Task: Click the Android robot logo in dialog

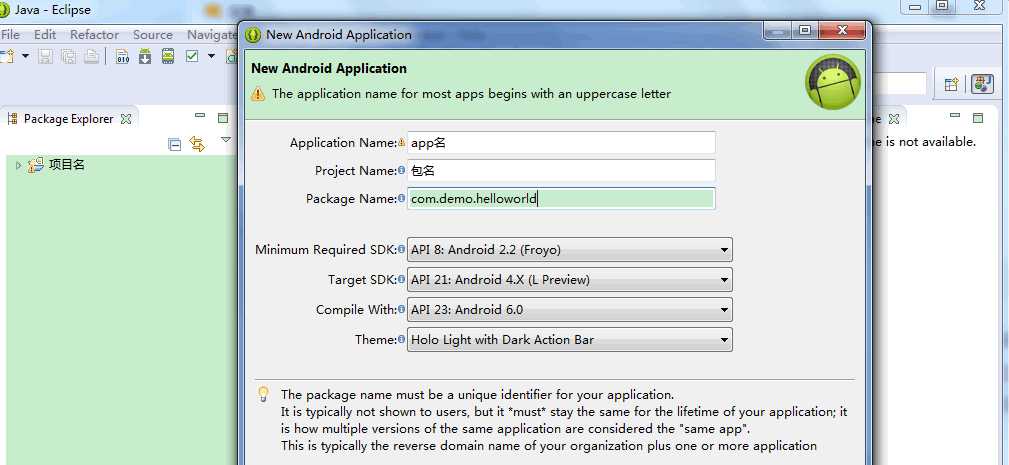Action: pos(833,82)
